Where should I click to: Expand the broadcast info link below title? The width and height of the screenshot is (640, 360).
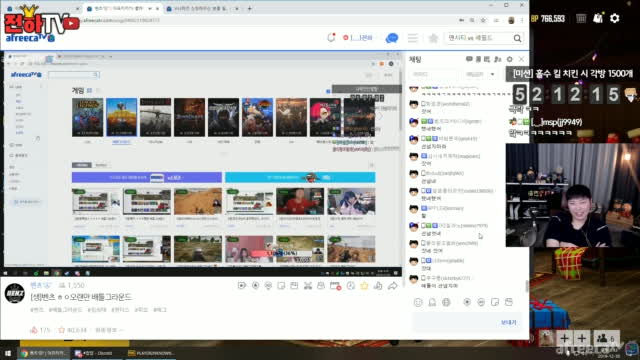(109, 330)
